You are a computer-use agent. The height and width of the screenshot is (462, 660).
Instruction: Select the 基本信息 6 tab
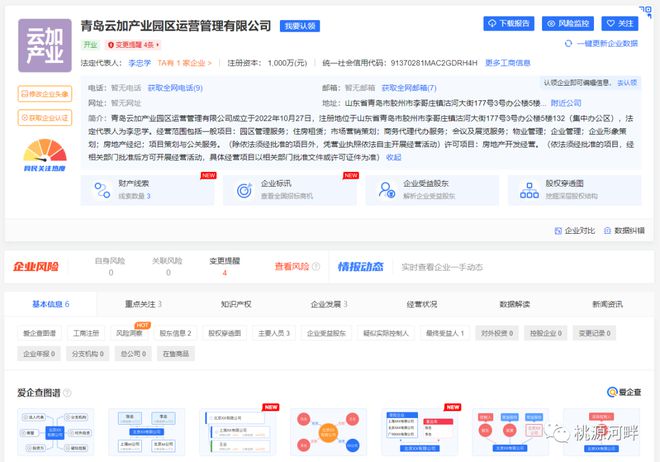tap(51, 304)
